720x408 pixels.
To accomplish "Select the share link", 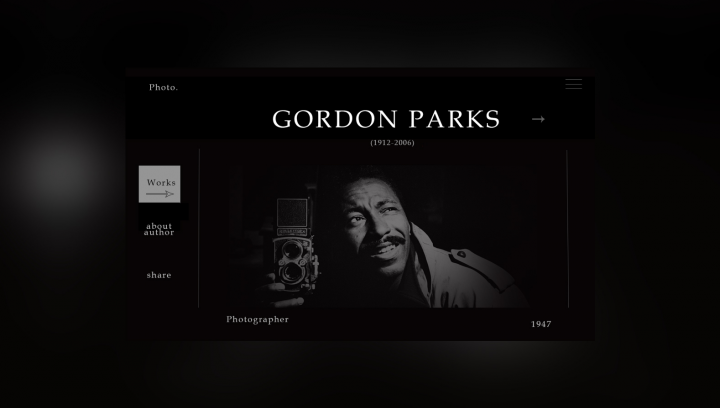I will (x=159, y=275).
